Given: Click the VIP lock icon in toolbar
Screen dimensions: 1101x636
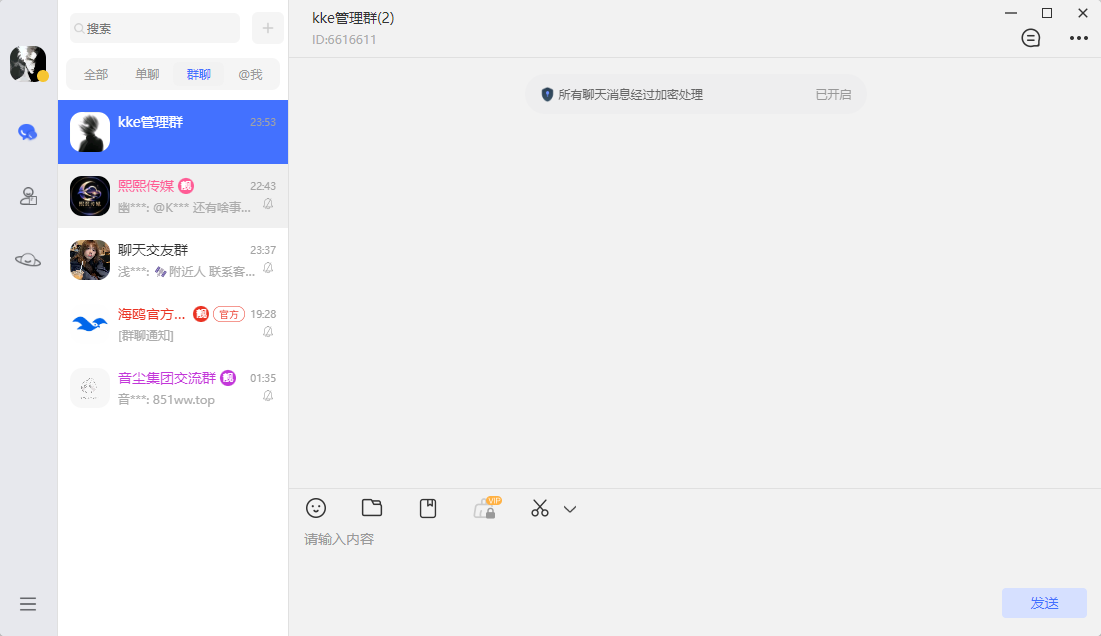Looking at the screenshot, I should 487,508.
